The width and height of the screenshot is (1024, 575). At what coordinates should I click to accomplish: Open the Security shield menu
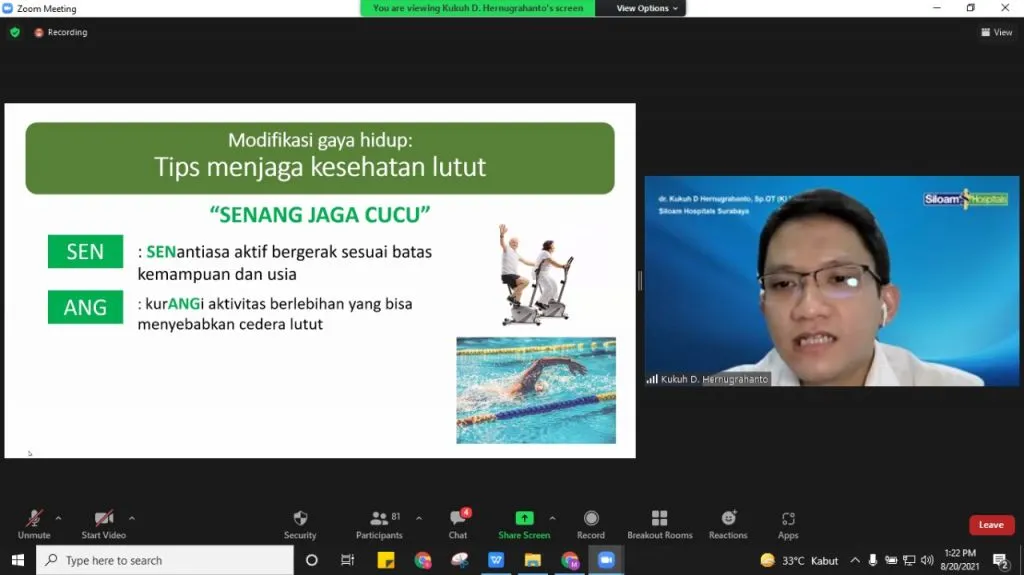tap(300, 525)
